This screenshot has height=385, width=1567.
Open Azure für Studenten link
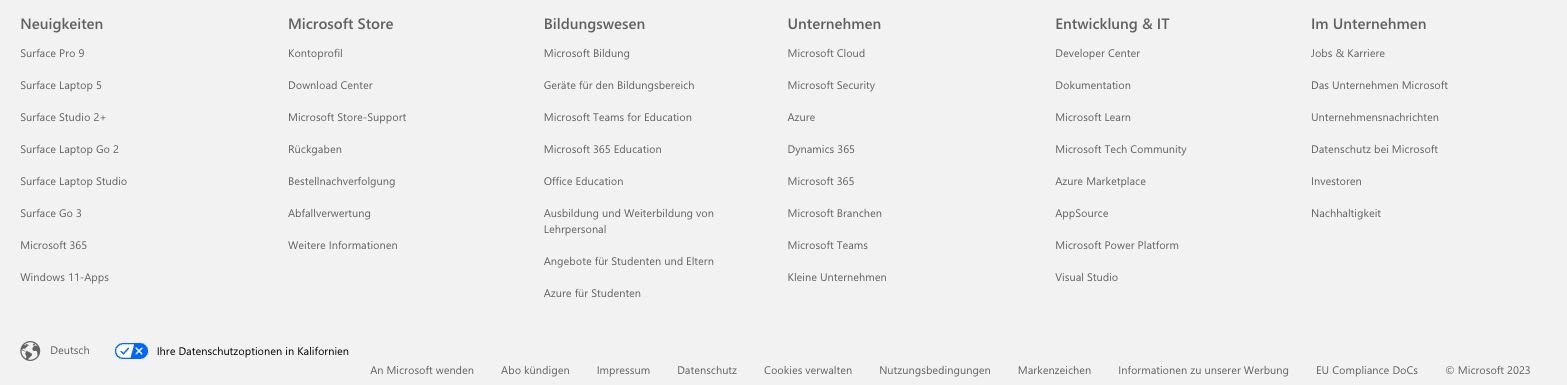click(592, 294)
